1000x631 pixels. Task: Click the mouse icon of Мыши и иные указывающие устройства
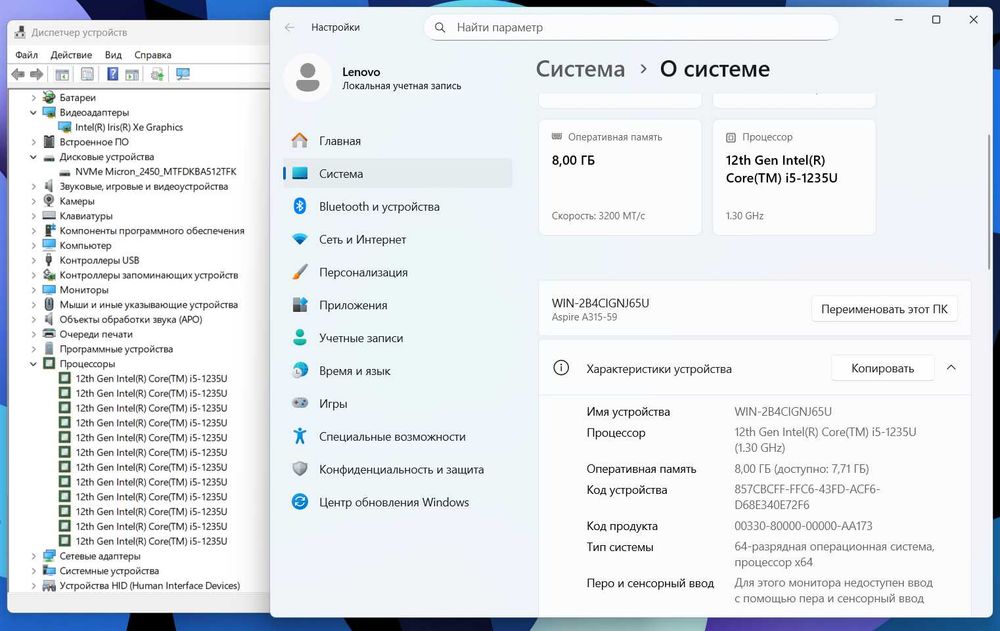tap(49, 304)
